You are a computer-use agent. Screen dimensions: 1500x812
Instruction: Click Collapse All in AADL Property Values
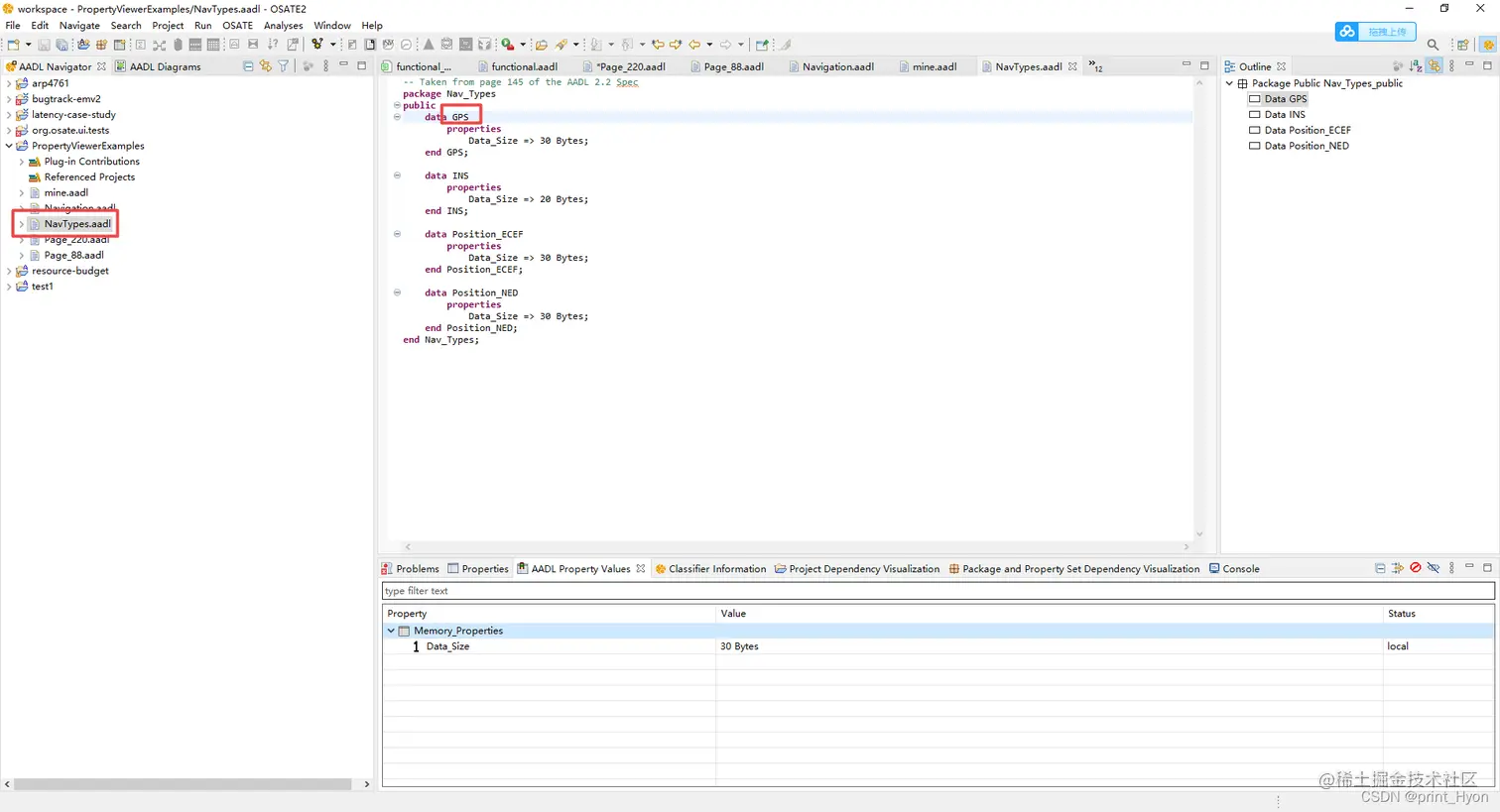(x=1380, y=568)
